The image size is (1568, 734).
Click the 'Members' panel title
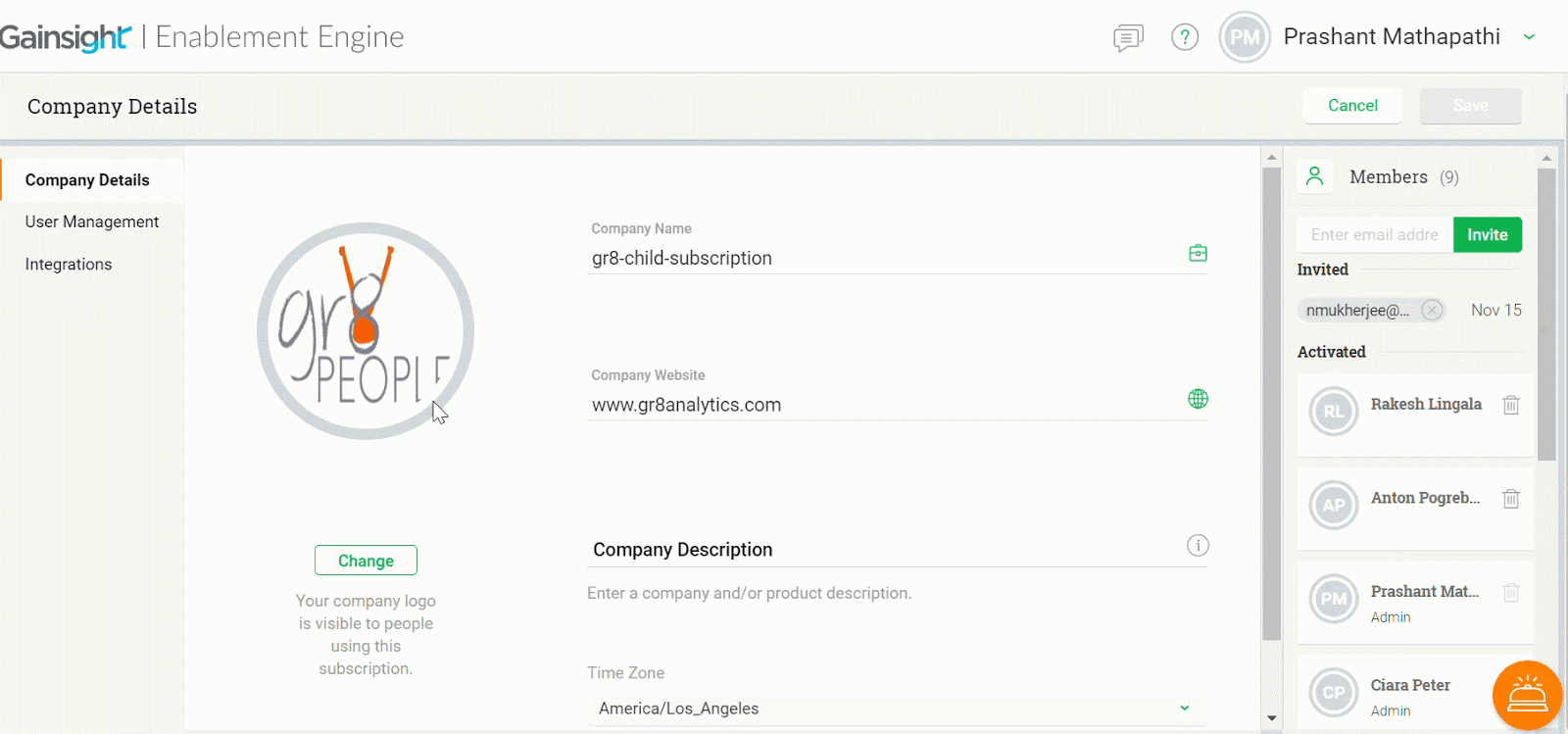point(1388,176)
